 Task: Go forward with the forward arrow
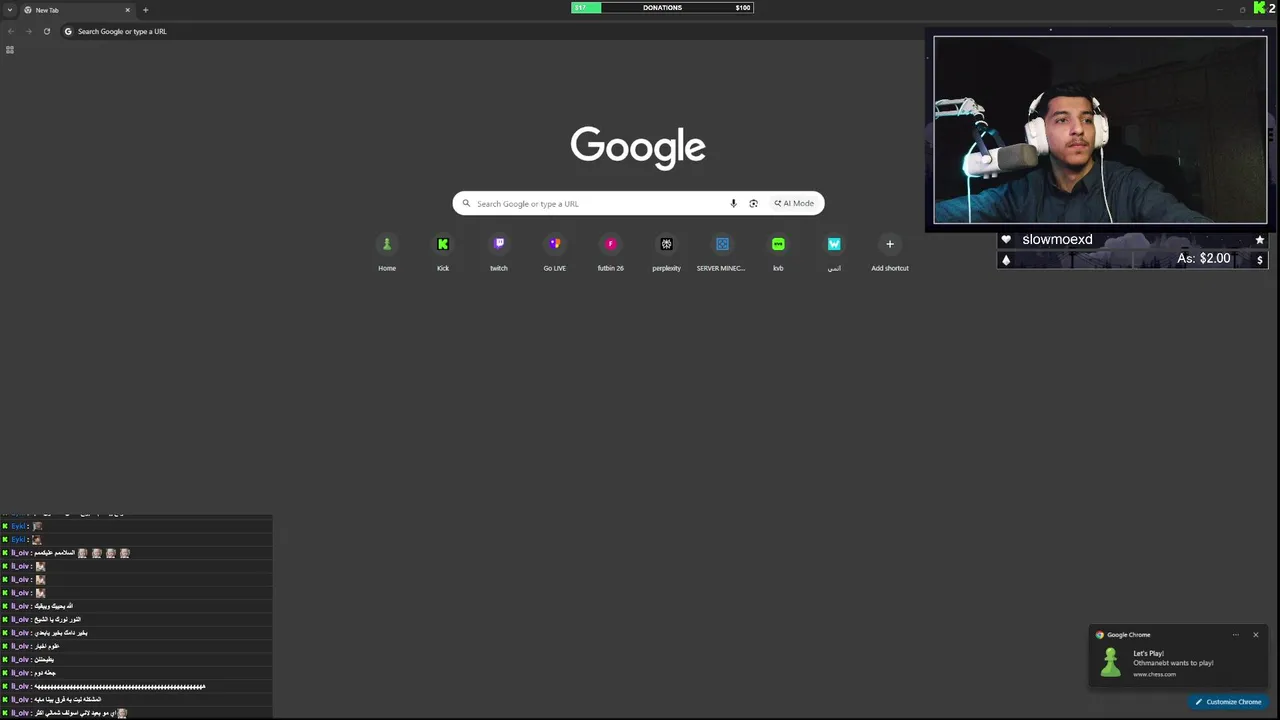point(28,31)
